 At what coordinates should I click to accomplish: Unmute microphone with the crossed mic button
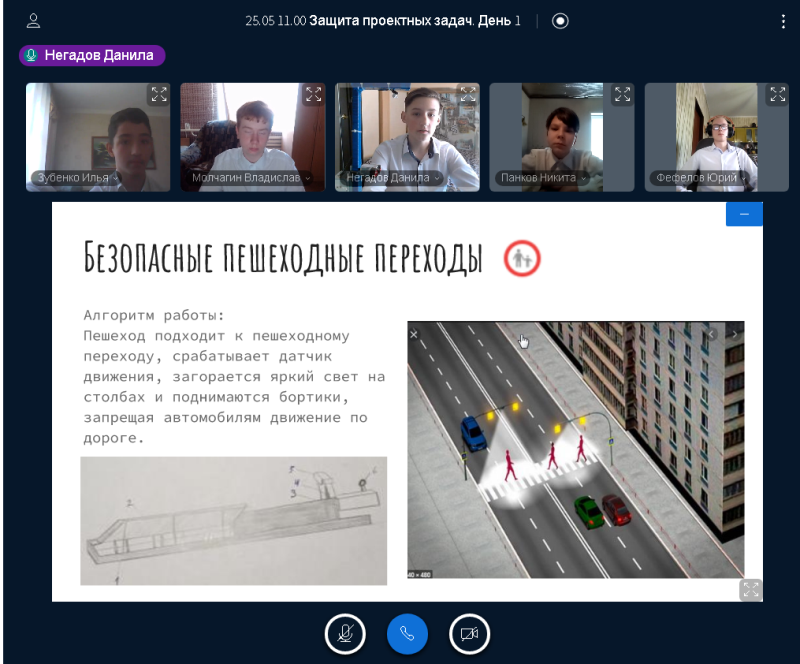[345, 633]
